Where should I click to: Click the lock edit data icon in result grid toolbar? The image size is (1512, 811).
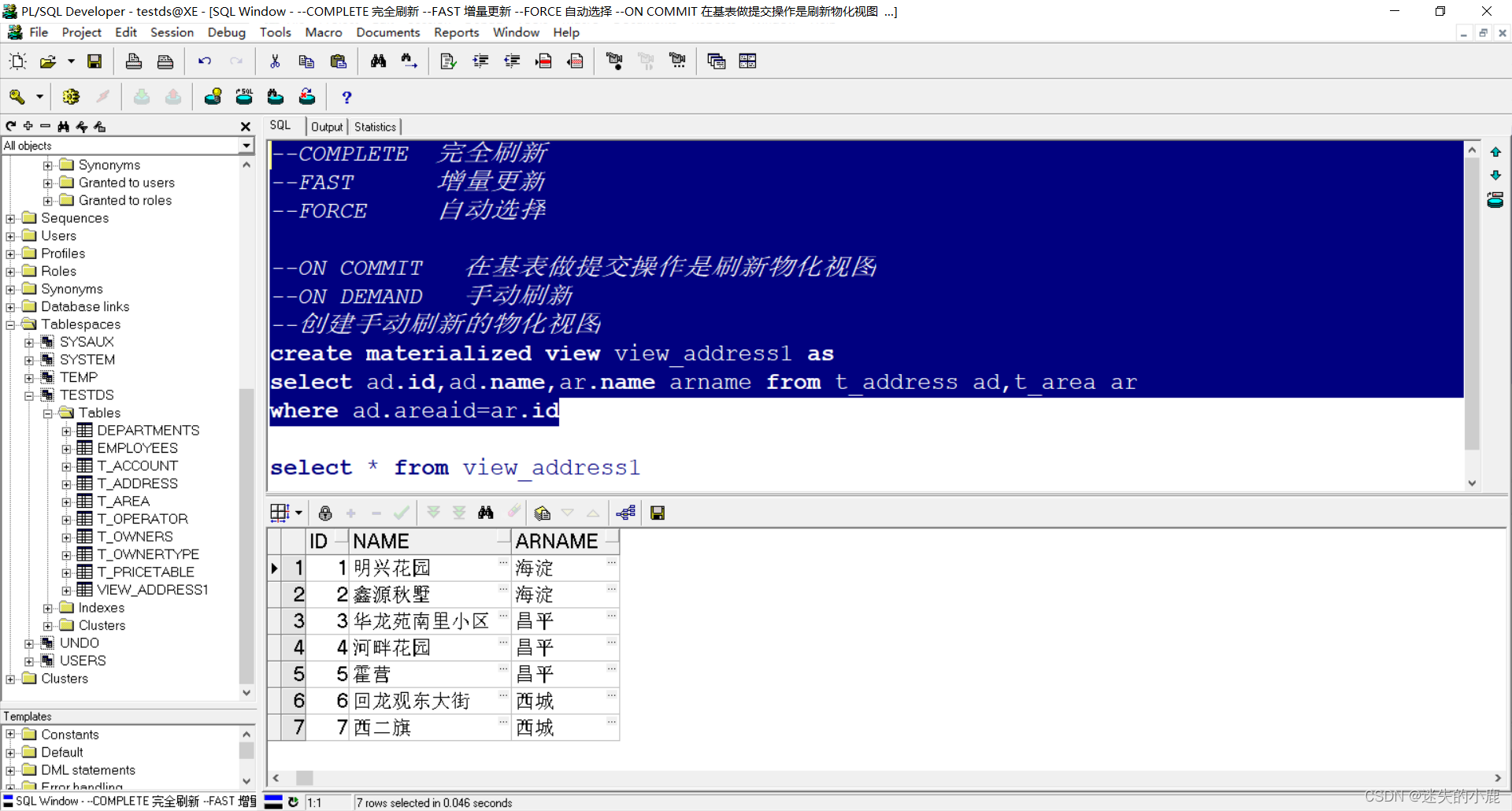(x=325, y=513)
